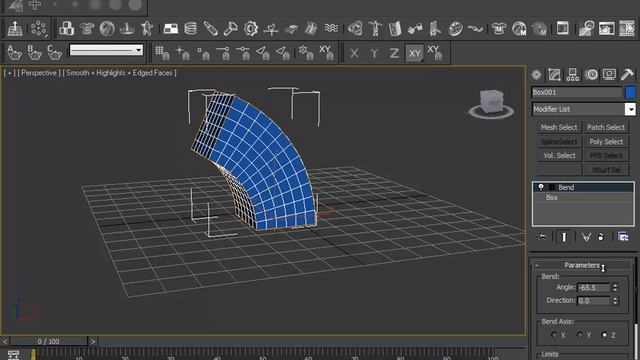640x360 pixels.
Task: Open the Create tab in command panel
Action: (x=536, y=75)
